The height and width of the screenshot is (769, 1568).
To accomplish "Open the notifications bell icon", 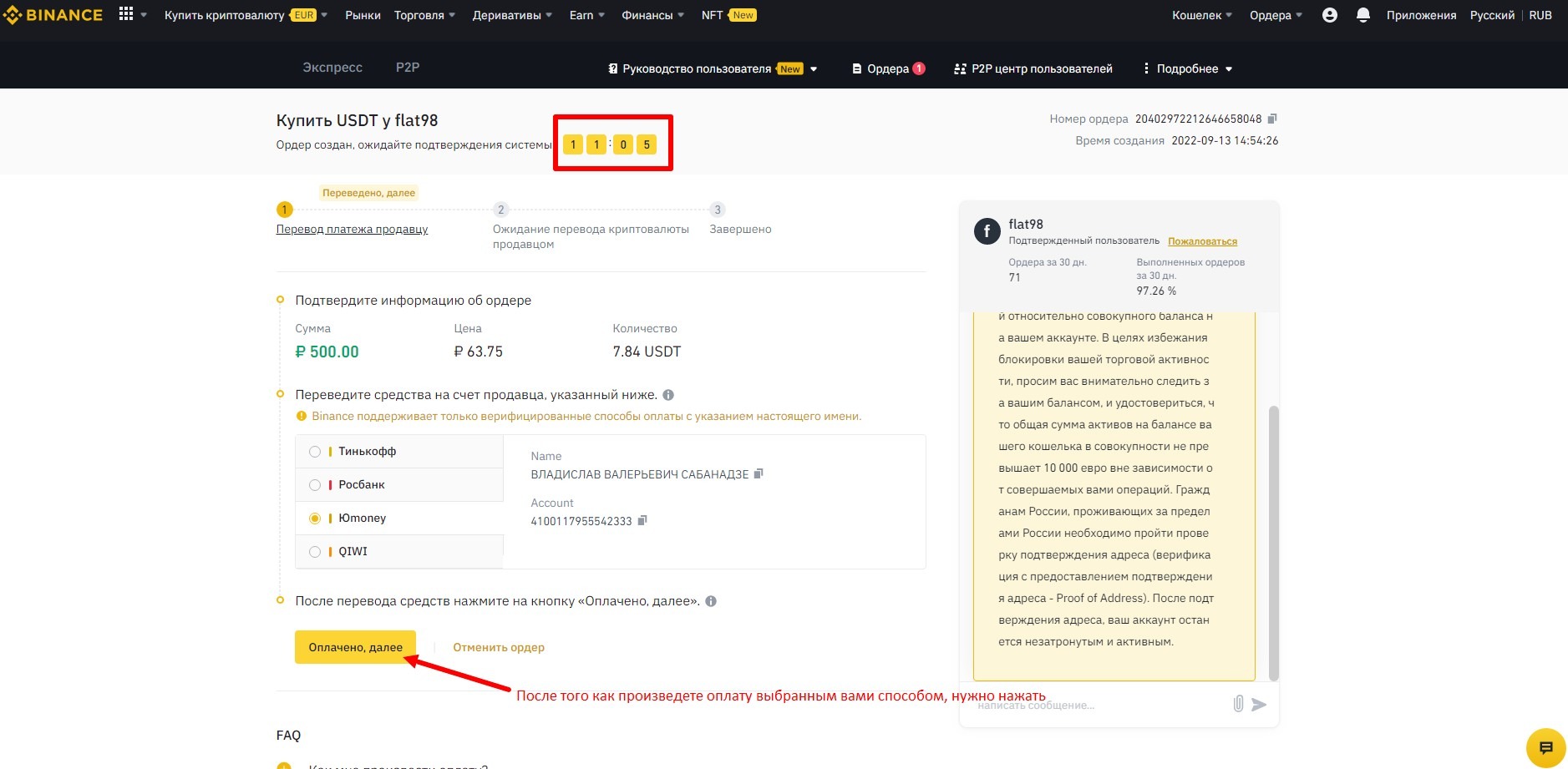I will [1363, 15].
